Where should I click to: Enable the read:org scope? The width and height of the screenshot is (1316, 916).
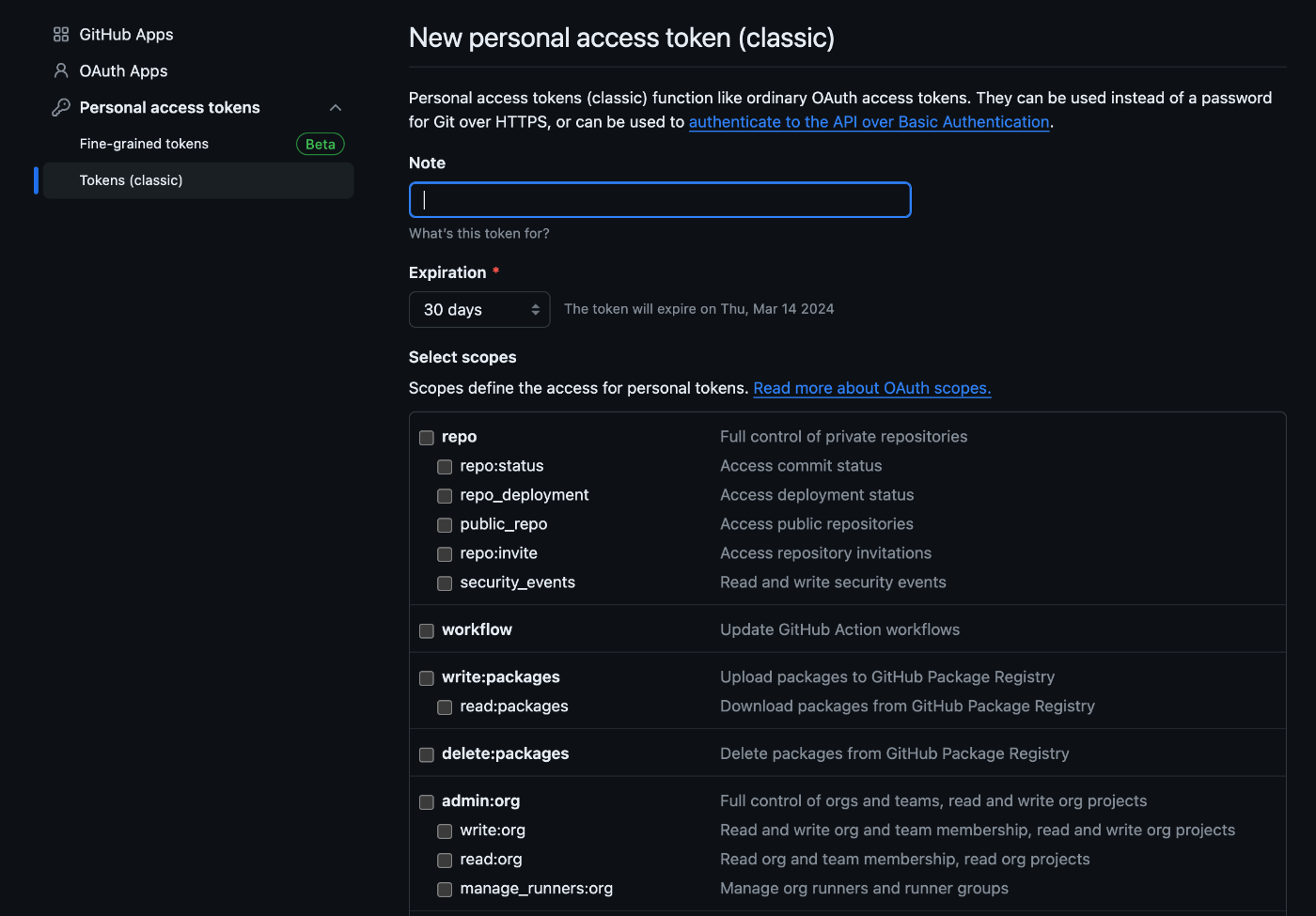445,861
